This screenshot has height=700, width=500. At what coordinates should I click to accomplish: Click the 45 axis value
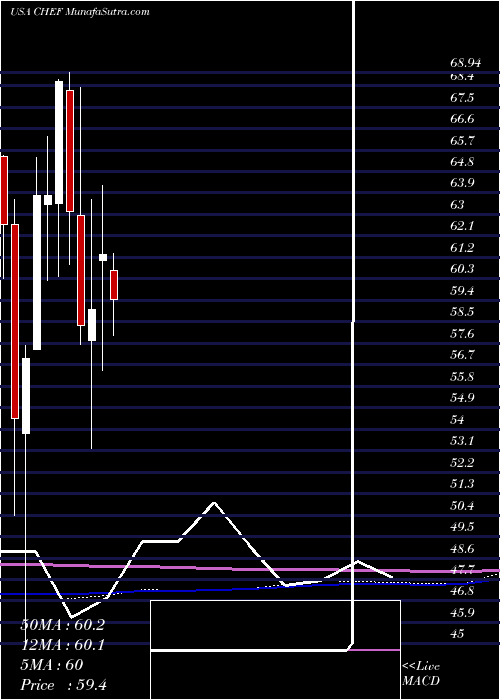coord(458,635)
